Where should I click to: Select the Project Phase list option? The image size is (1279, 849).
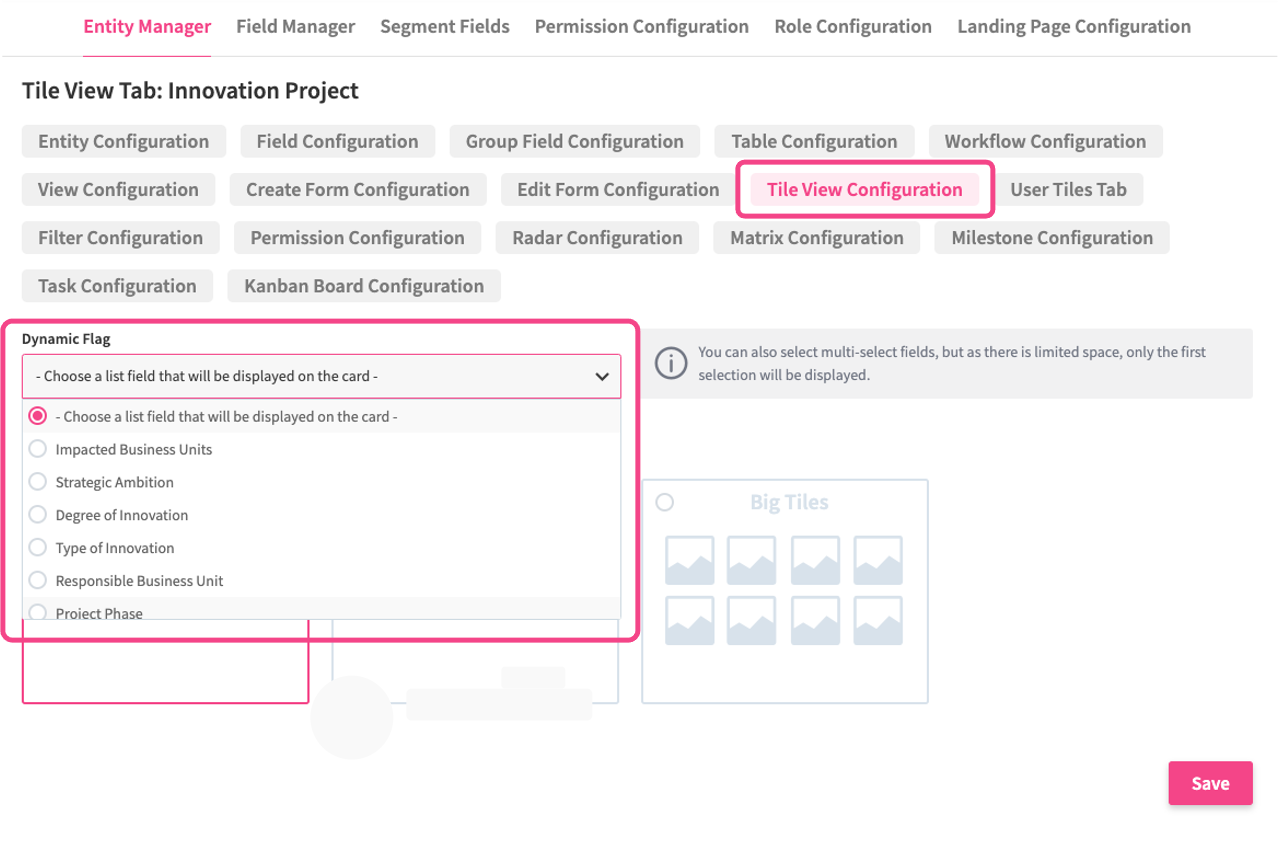98,612
